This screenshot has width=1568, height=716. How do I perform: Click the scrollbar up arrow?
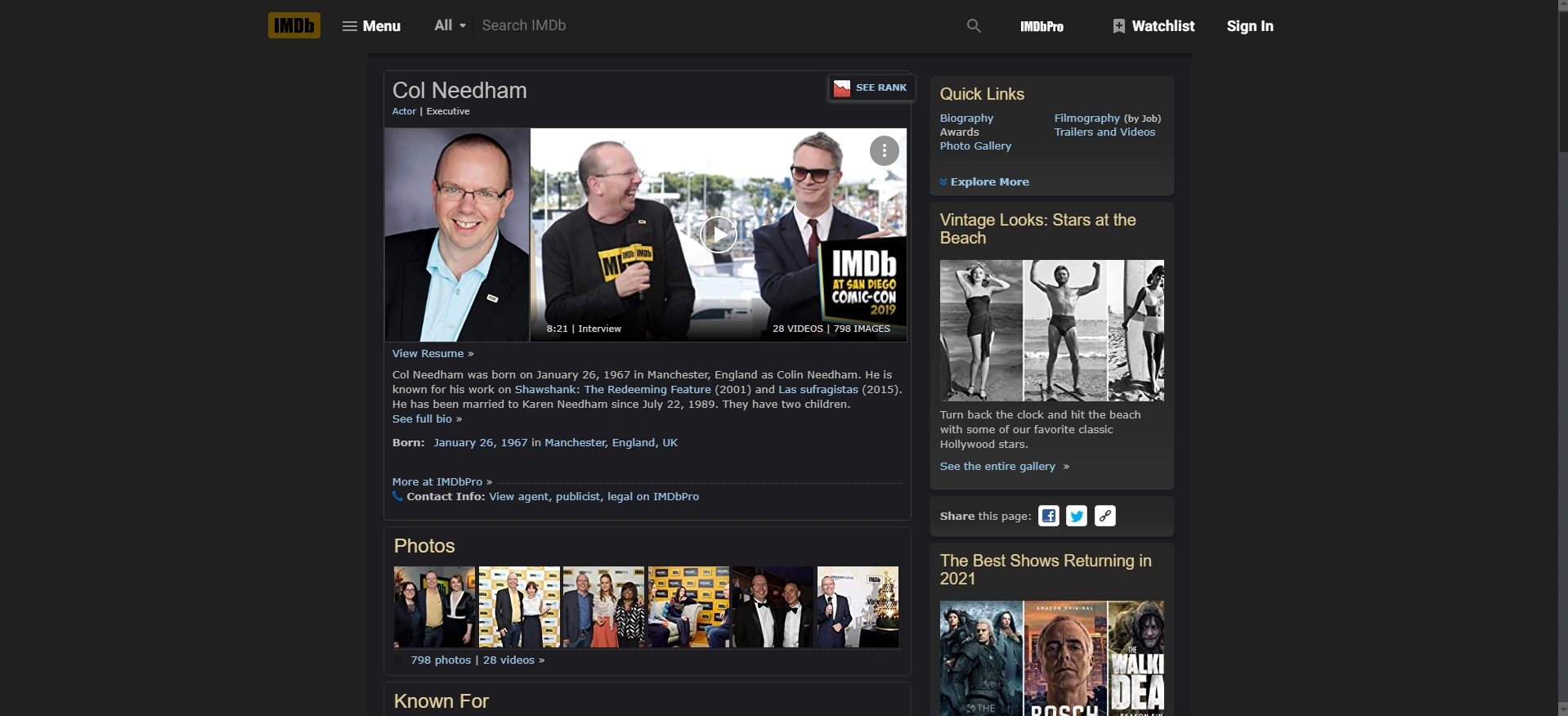pyautogui.click(x=1563, y=7)
